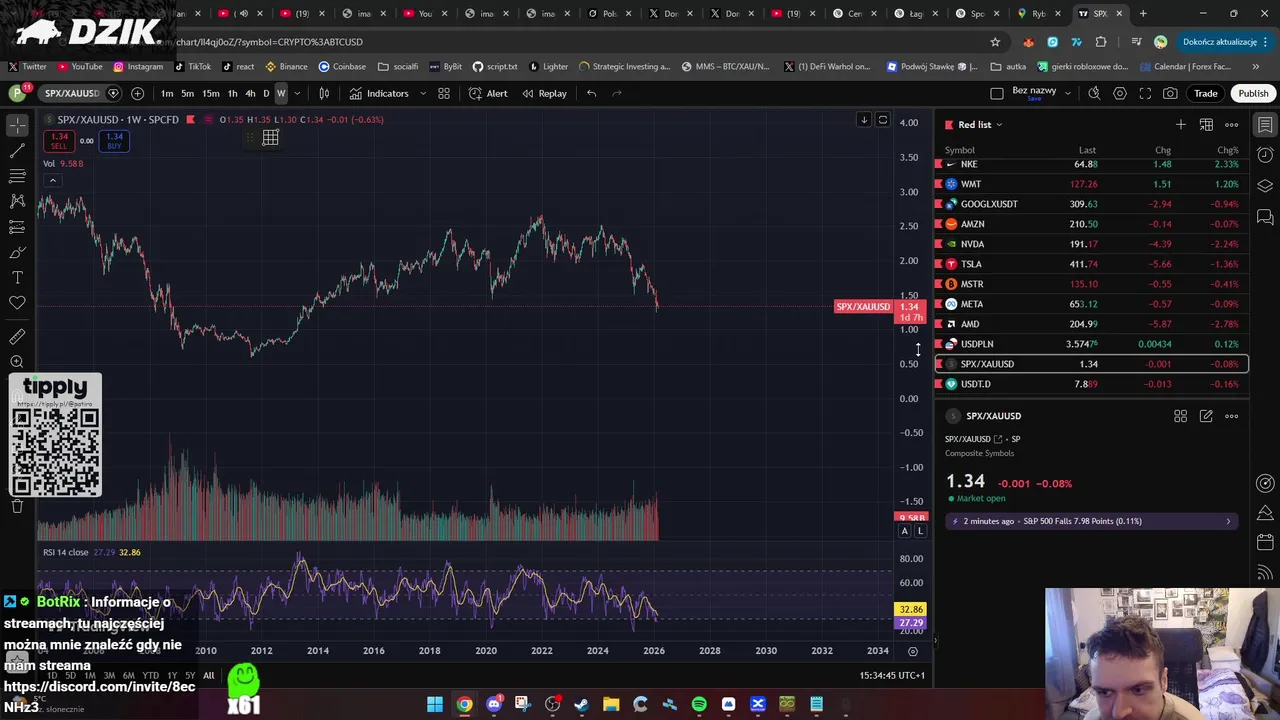The image size is (1280, 720).
Task: Open the SPX/XAUUSD symbol search box
Action: [72, 93]
